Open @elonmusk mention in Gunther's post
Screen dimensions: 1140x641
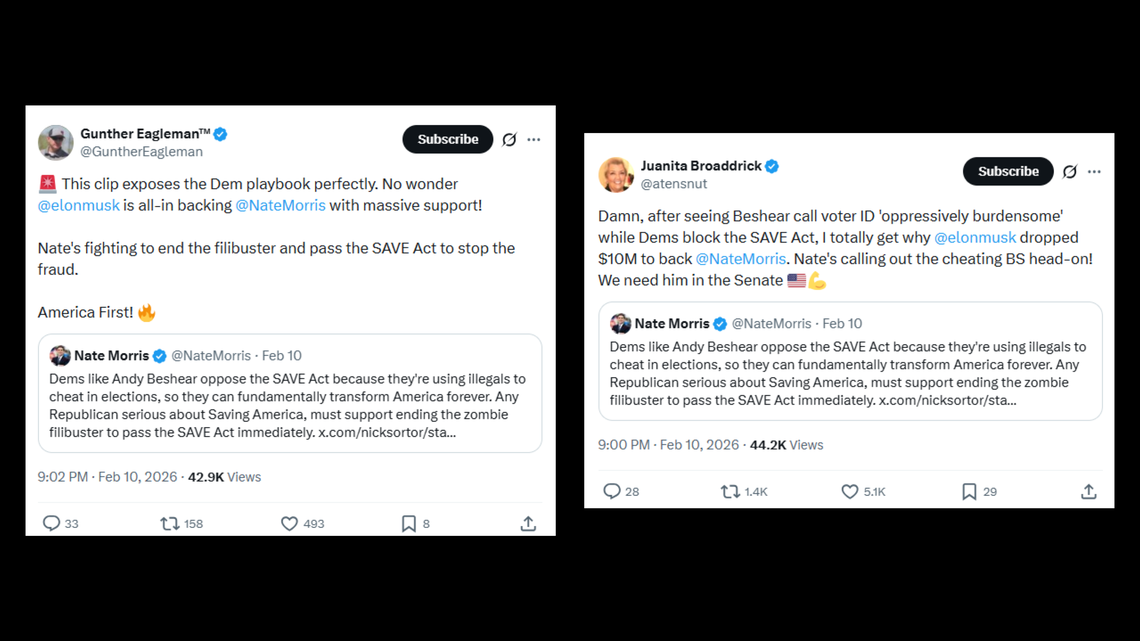(78, 205)
